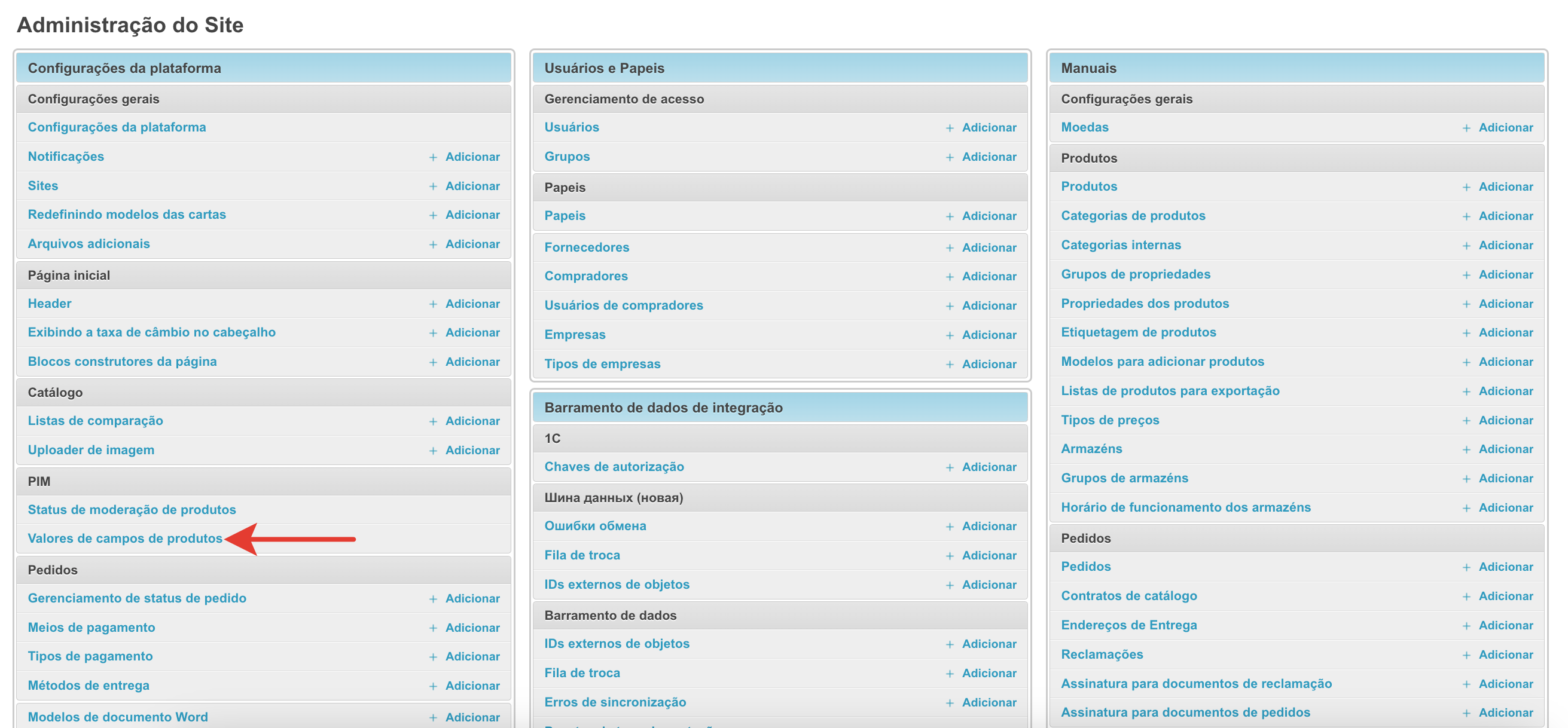Click plus icon in the Moedas row
1568x728 pixels.
(1466, 129)
